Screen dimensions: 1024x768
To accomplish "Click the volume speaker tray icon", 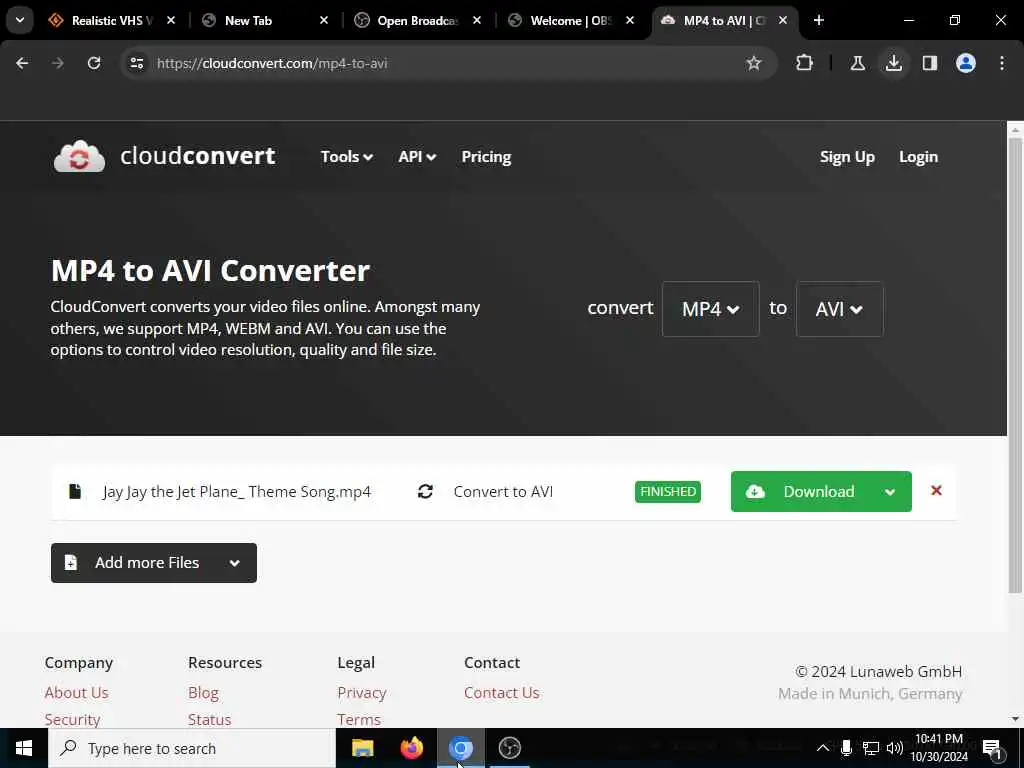I will click(894, 748).
